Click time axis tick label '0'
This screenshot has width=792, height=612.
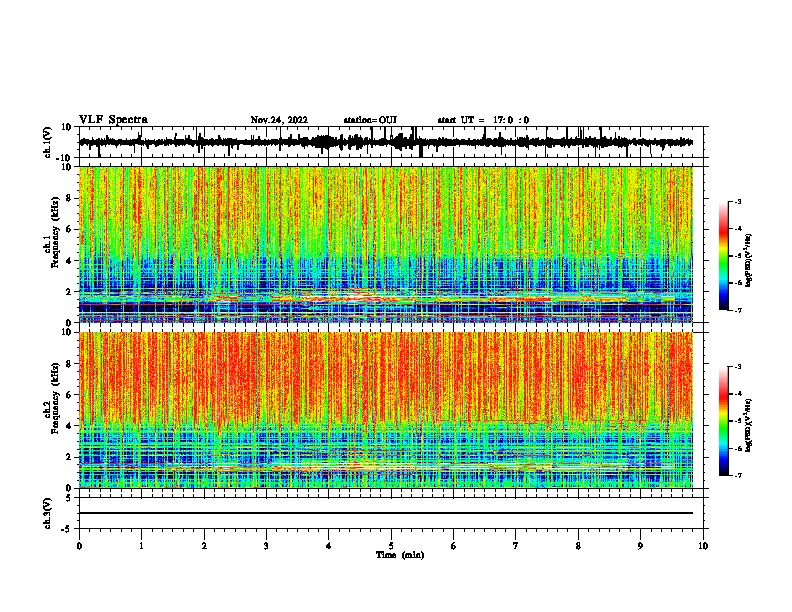79,546
